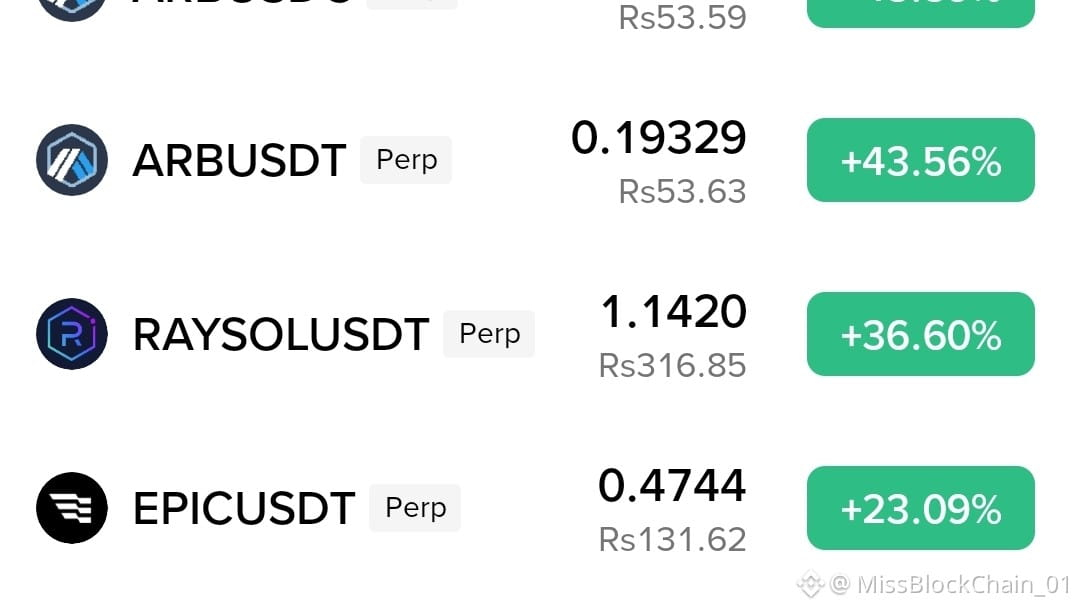Tap the Perp tag next to EPICUSDT
This screenshot has height=609, width=1080.
[x=415, y=508]
